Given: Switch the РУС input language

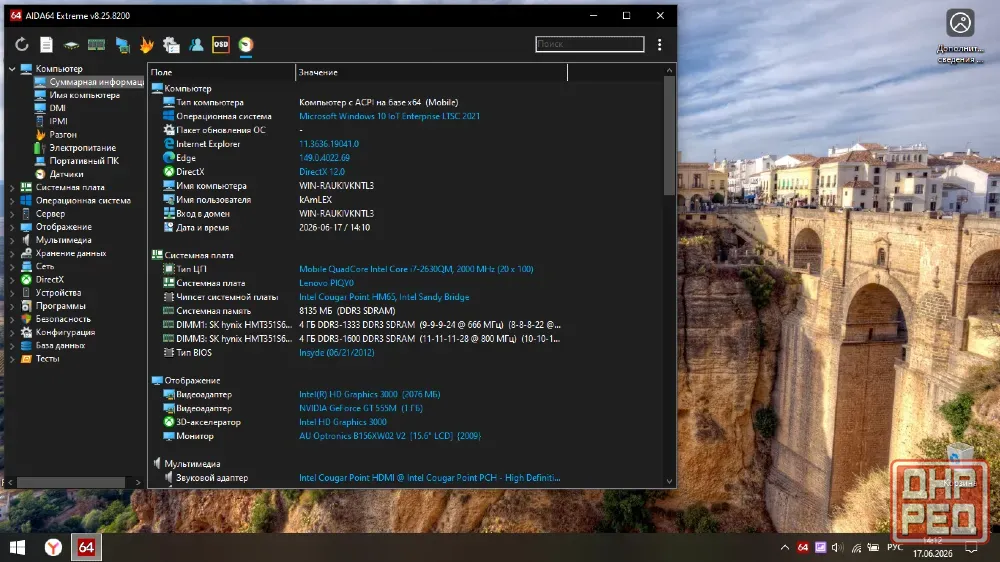Looking at the screenshot, I should (x=895, y=547).
